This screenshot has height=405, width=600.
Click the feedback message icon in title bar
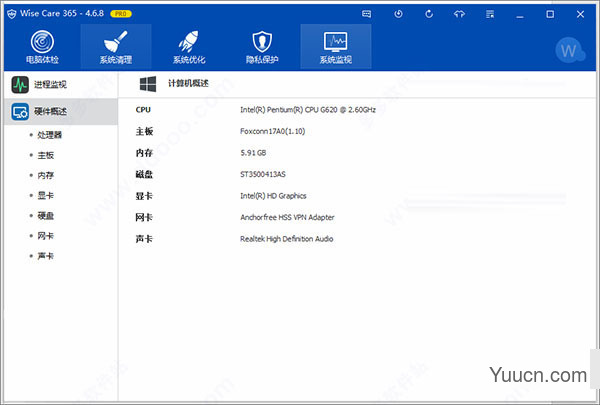pos(367,14)
